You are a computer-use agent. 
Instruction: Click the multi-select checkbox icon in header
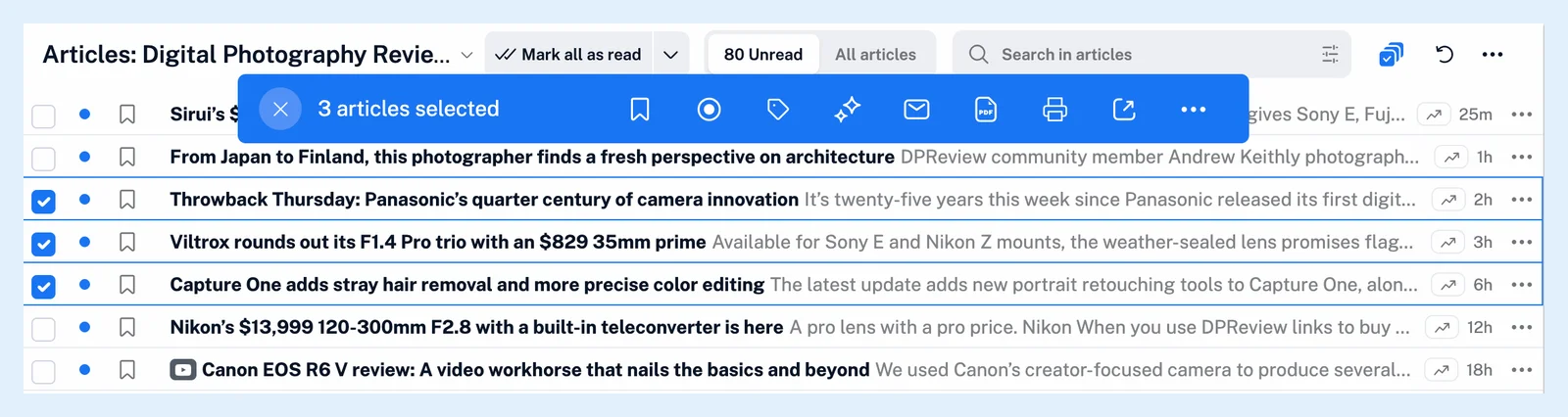point(1391,55)
